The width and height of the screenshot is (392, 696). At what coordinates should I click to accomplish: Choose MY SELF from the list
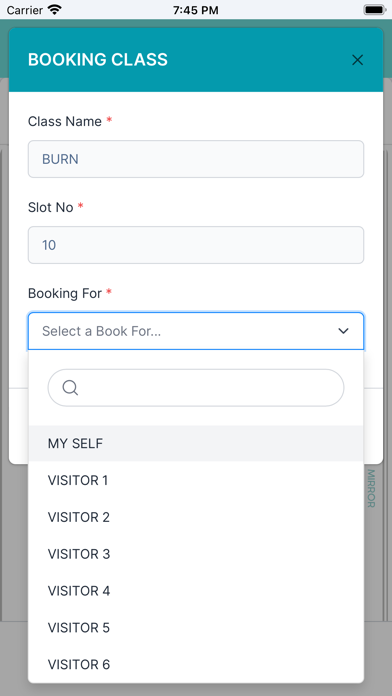[x=196, y=443]
